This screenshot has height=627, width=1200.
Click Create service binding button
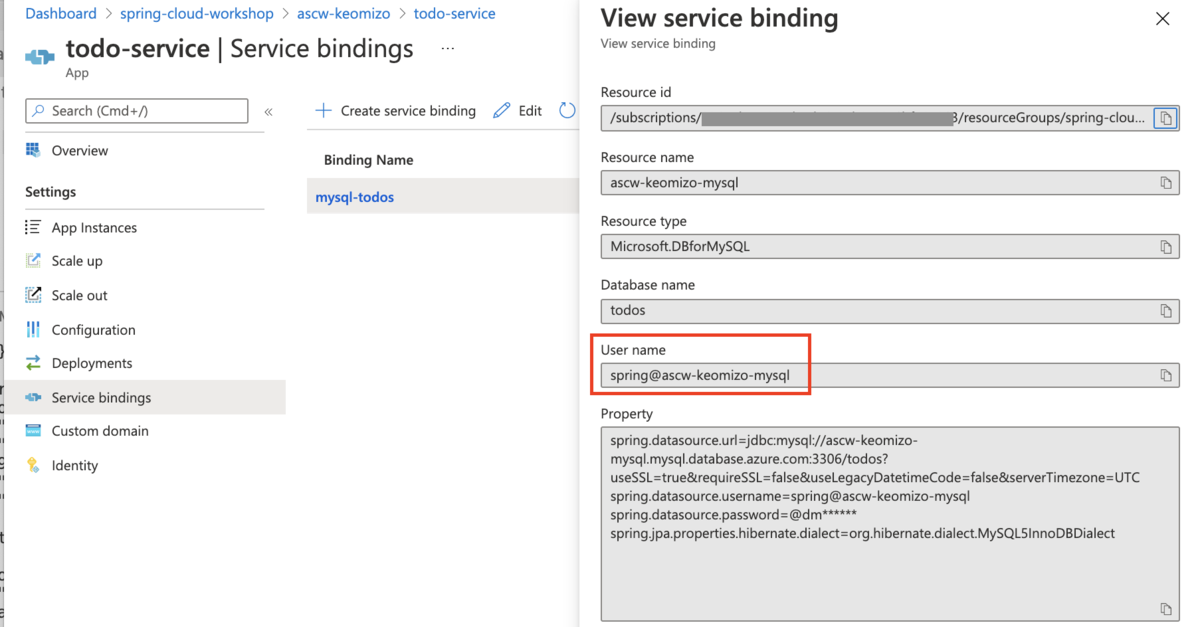click(396, 111)
